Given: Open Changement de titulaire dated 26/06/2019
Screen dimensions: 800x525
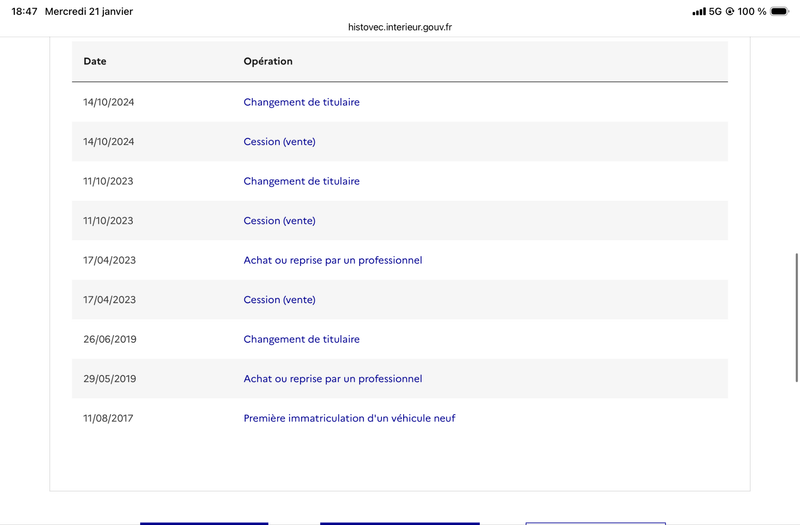Looking at the screenshot, I should [301, 339].
